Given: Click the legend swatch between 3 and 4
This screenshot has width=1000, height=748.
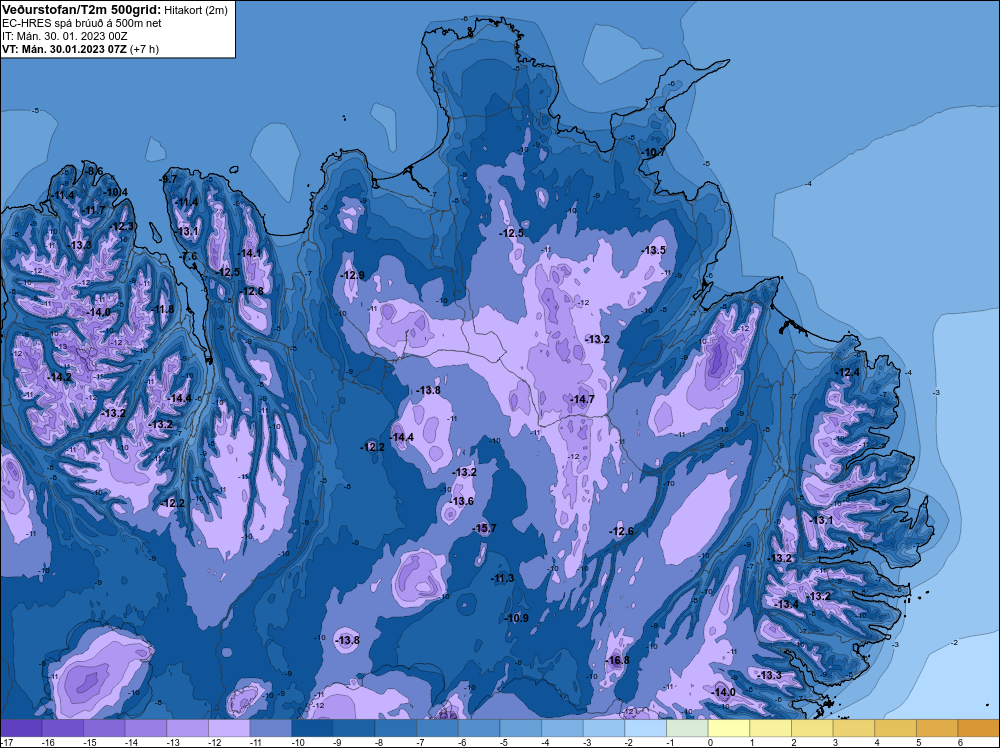Looking at the screenshot, I should point(854,728).
